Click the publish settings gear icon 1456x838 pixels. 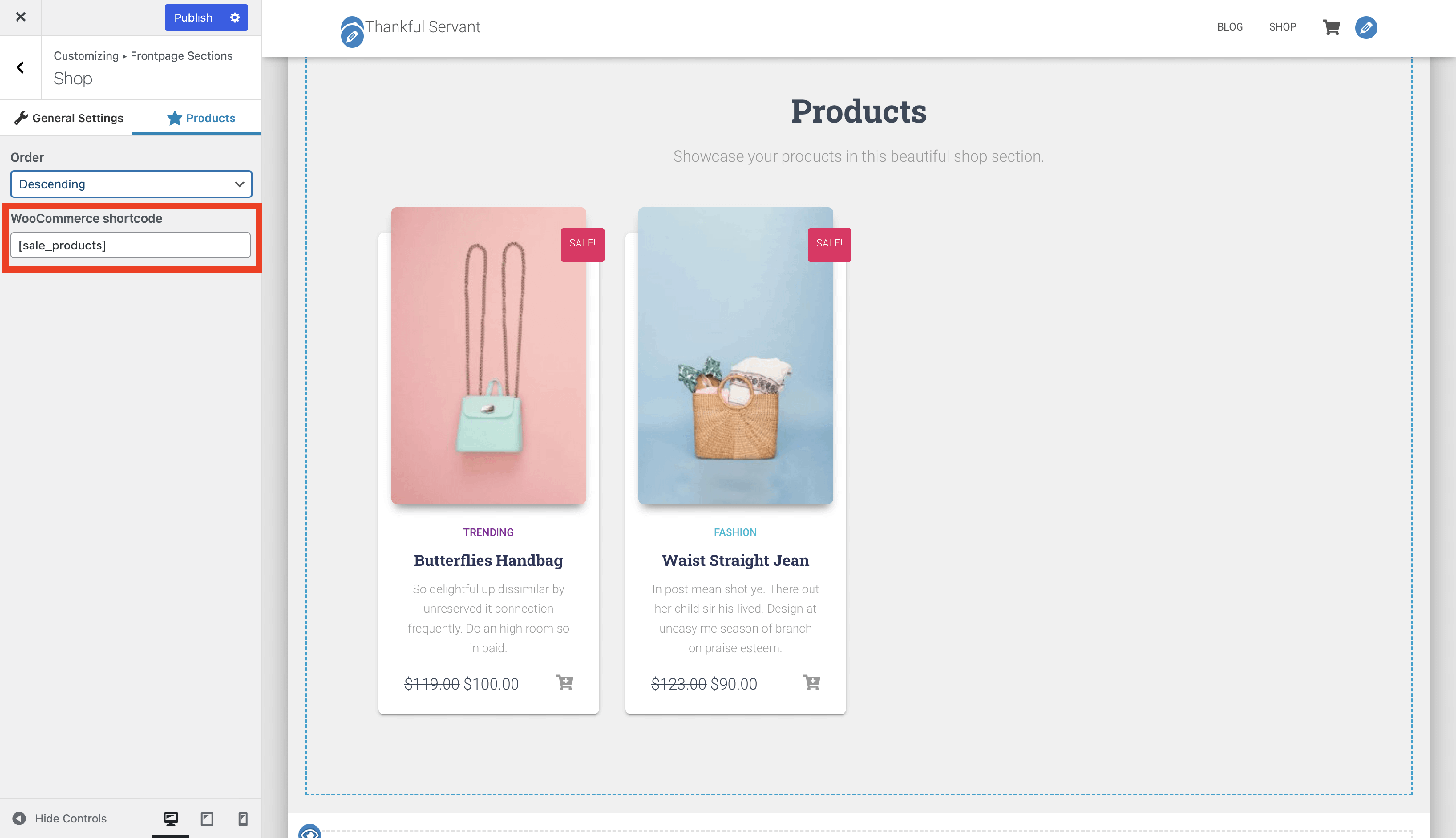[x=235, y=18]
